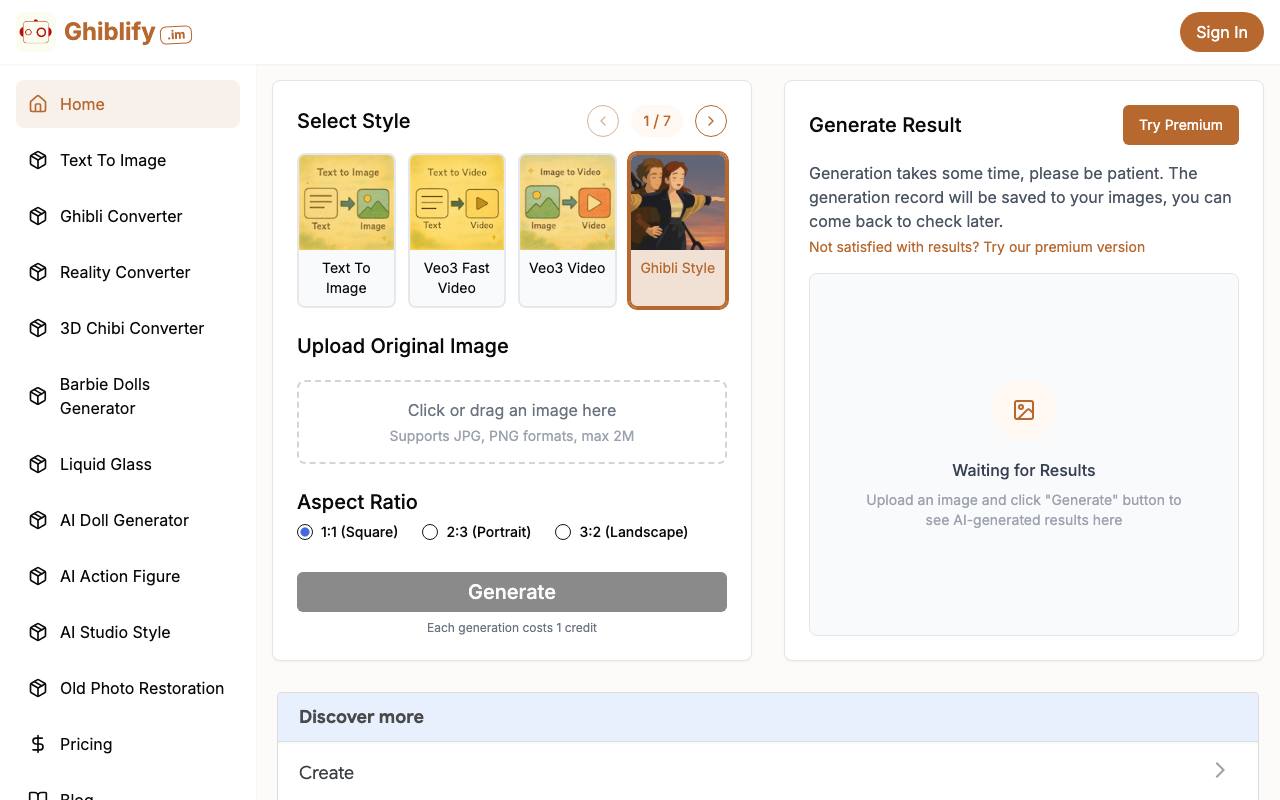This screenshot has height=800, width=1280.
Task: Click the cube icon beside Barbie Dolls Generator
Action: [x=38, y=396]
